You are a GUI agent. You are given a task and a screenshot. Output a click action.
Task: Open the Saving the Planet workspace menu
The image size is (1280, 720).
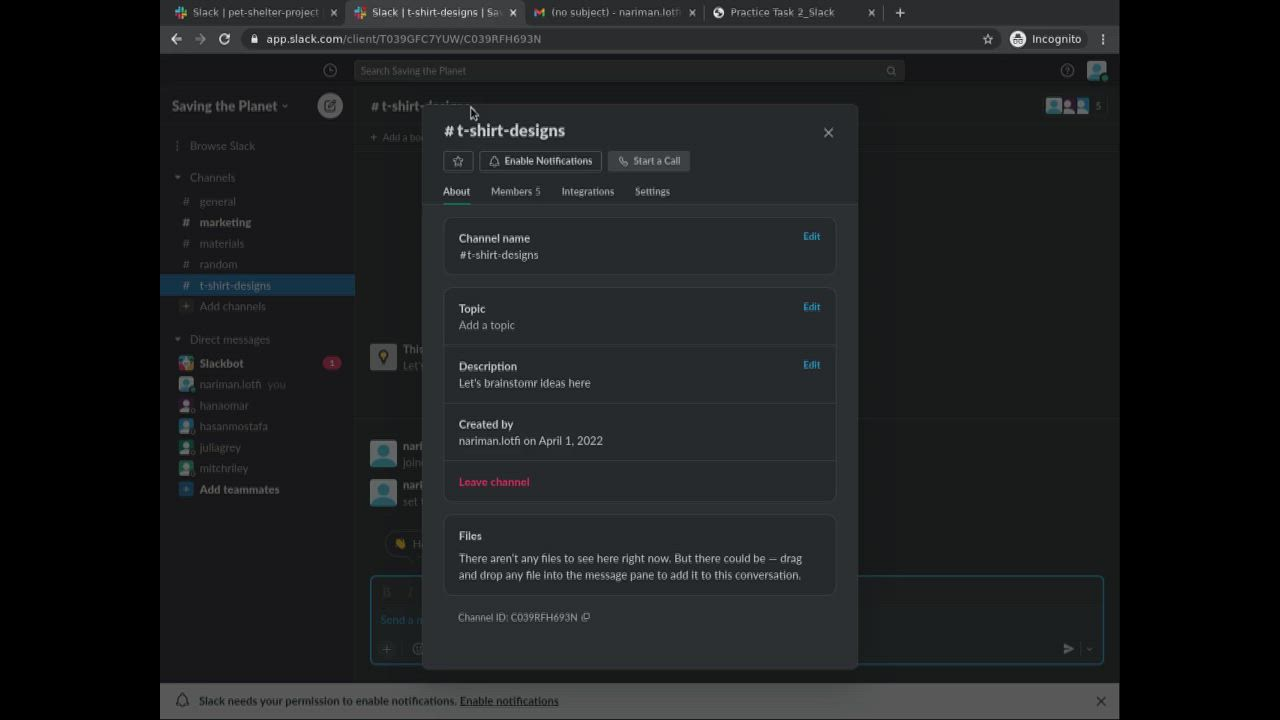(x=230, y=106)
